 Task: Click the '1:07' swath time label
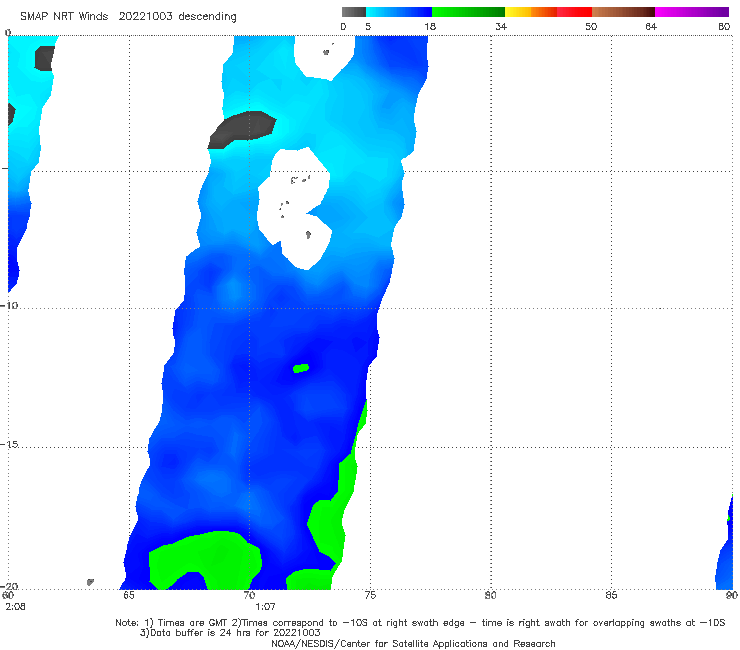tap(265, 607)
